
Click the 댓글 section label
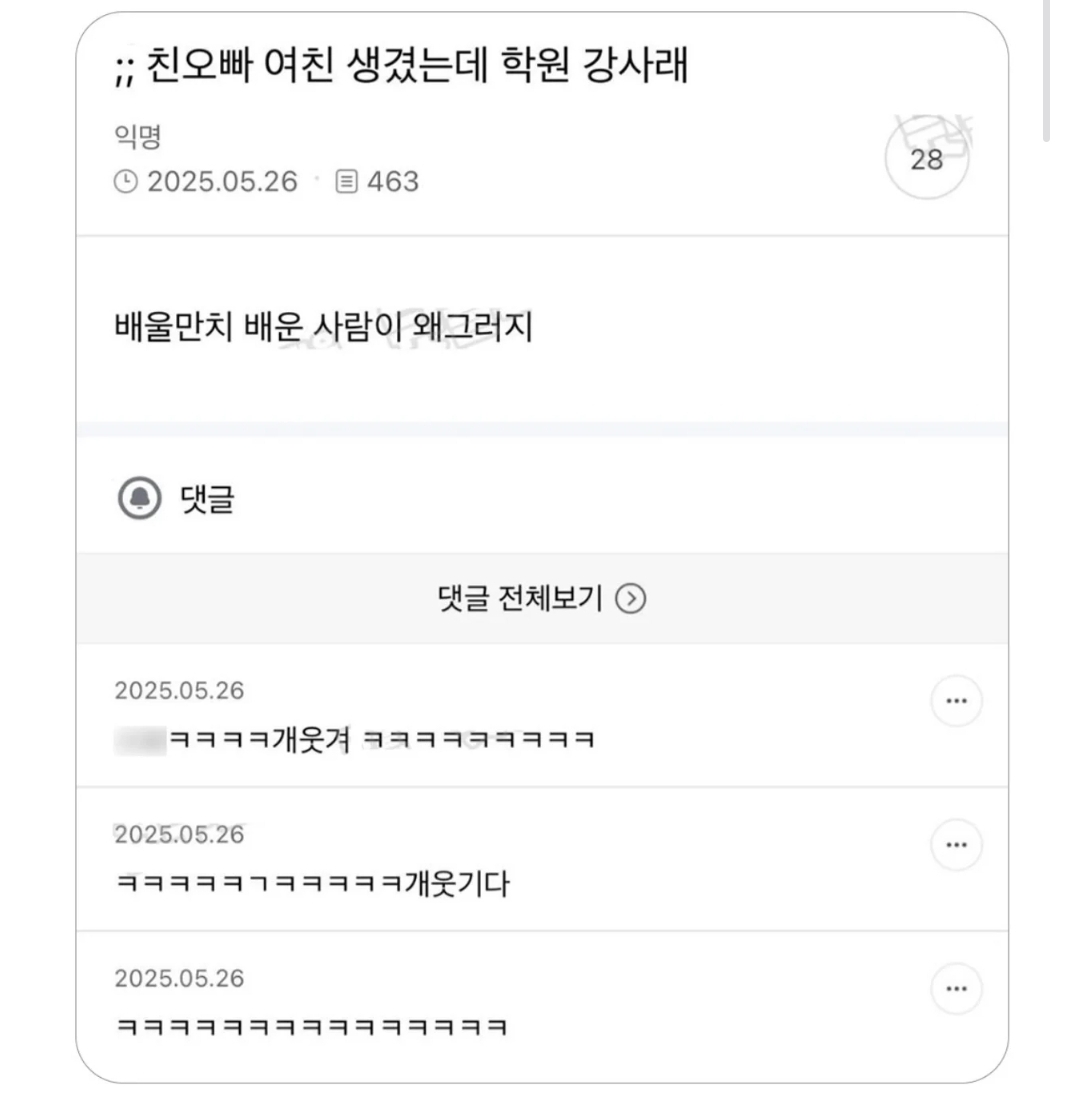coord(207,499)
